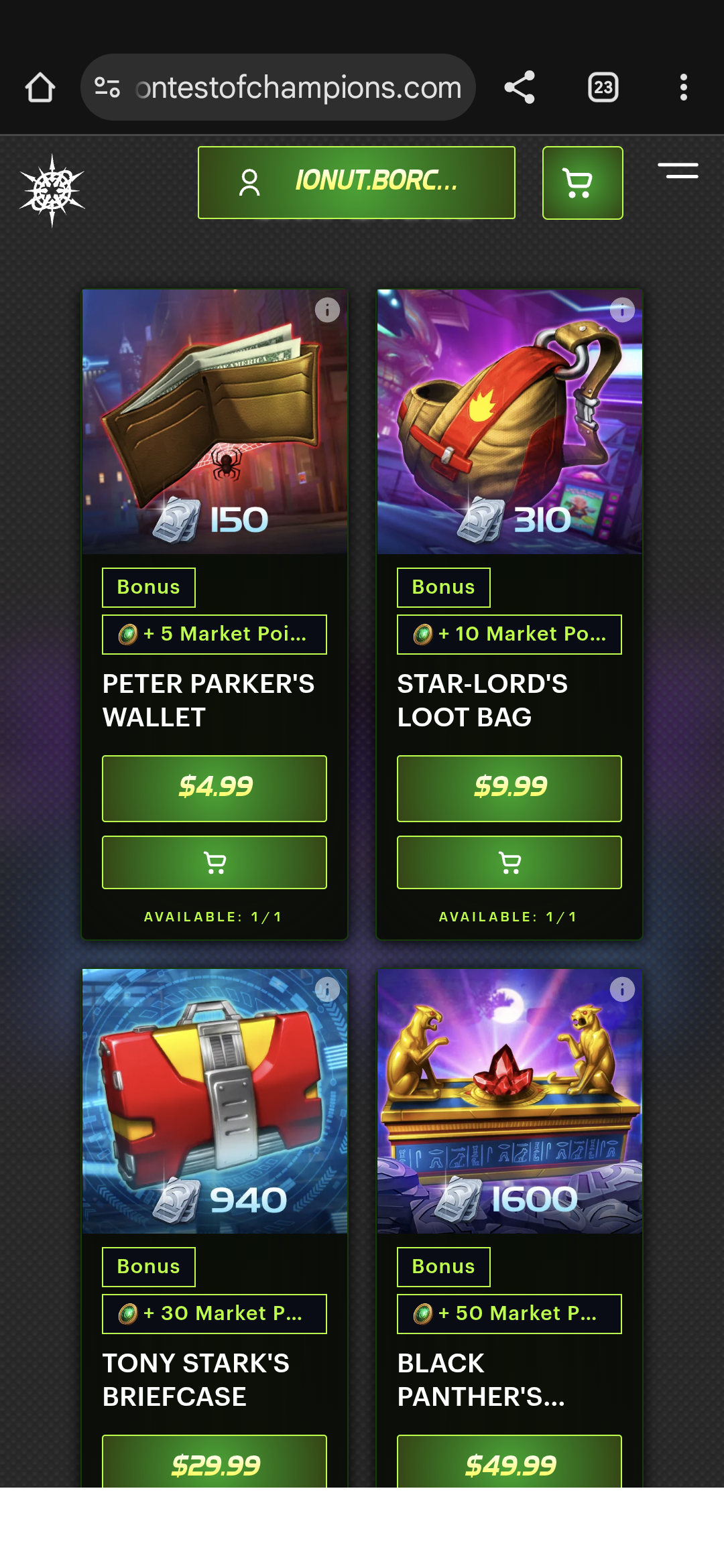Image resolution: width=724 pixels, height=1568 pixels.
Task: Open the shopping cart in header
Action: click(583, 183)
